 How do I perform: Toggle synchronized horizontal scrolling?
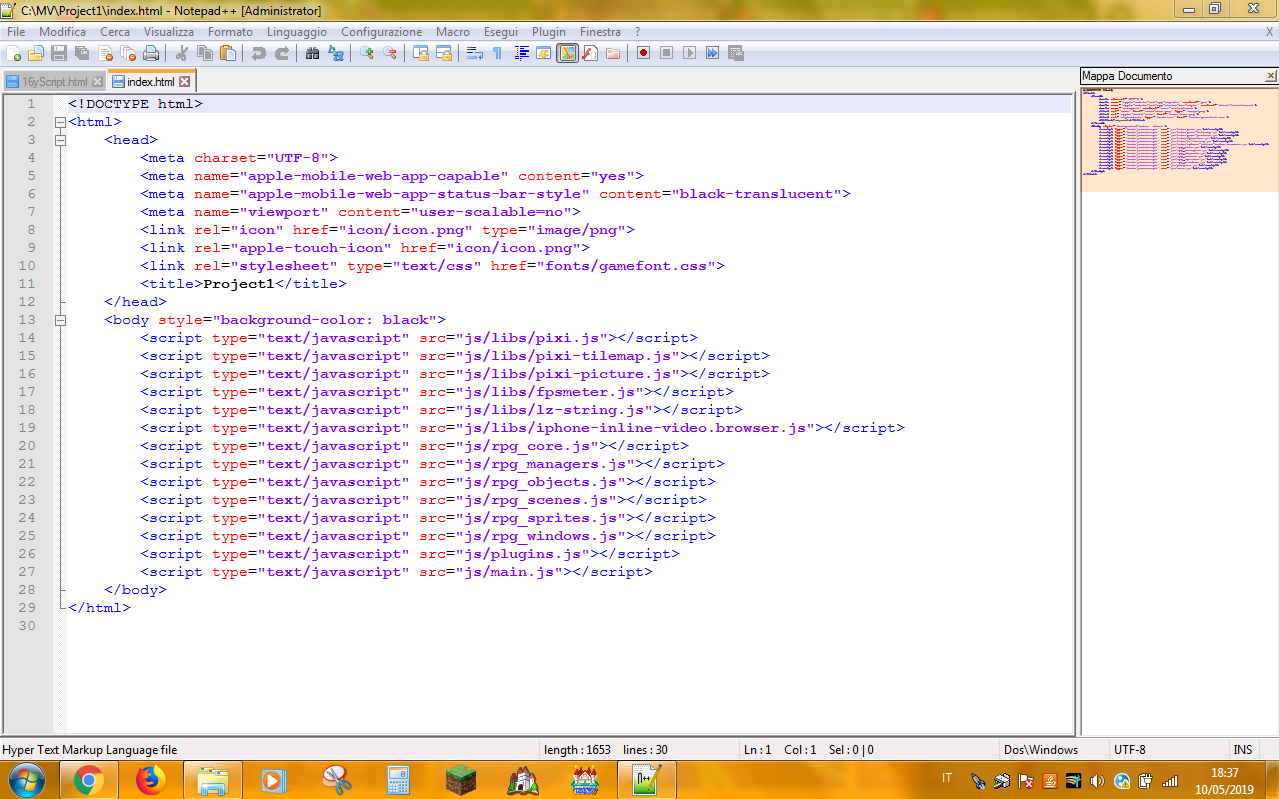click(444, 53)
